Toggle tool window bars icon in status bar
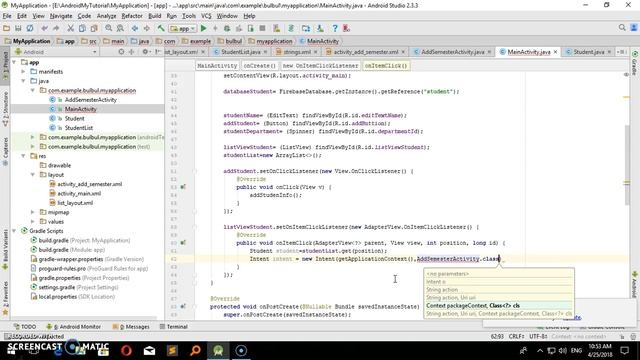Image resolution: width=640 pixels, height=360 pixels. click(x=8, y=336)
